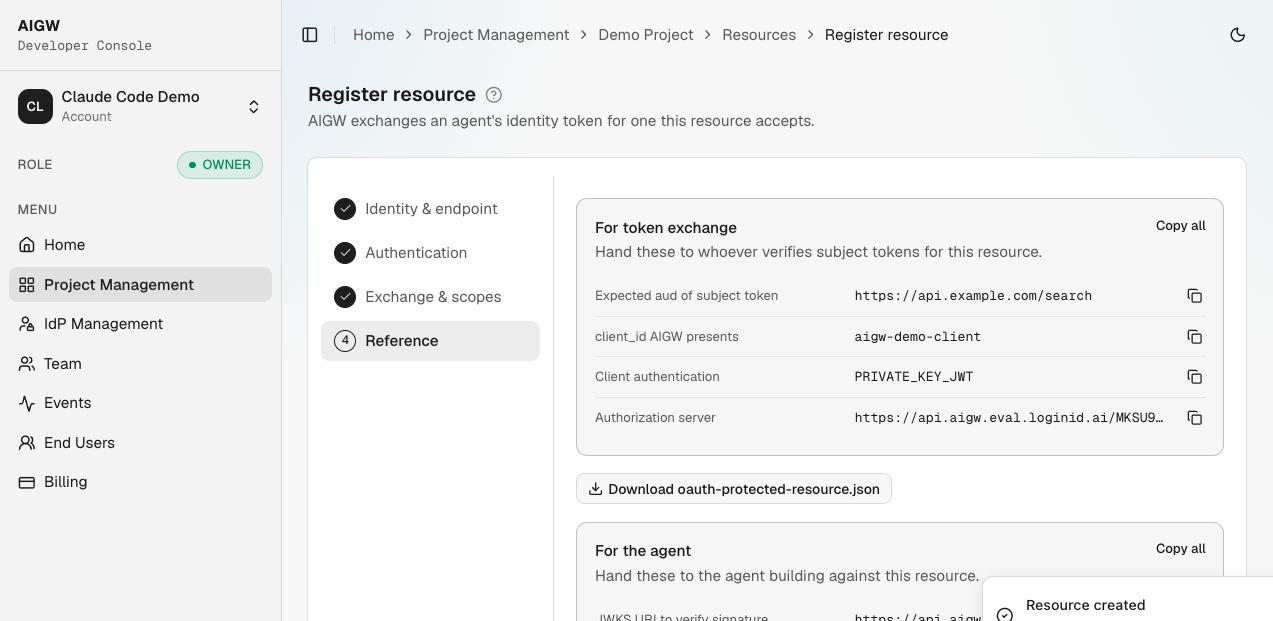Click Project Management breadcrumb link

(496, 35)
